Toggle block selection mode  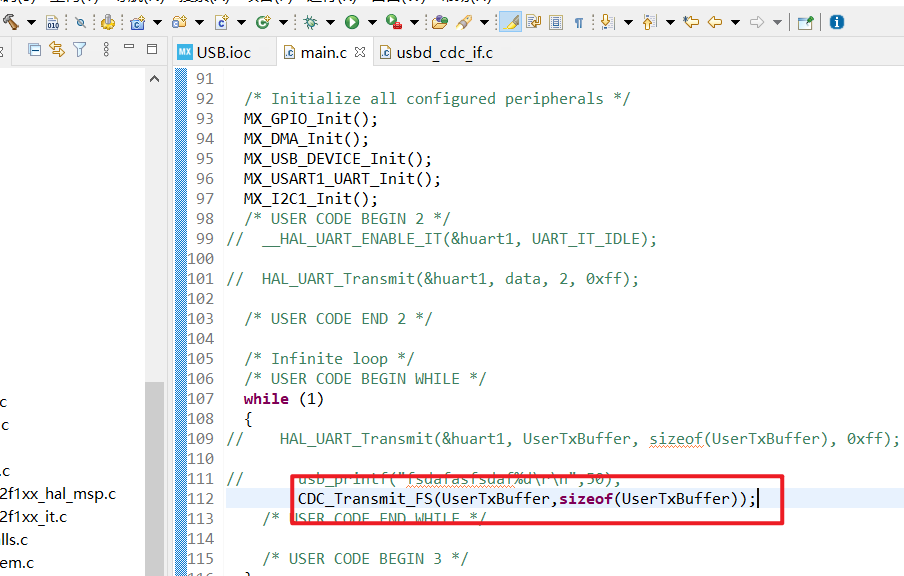click(556, 22)
